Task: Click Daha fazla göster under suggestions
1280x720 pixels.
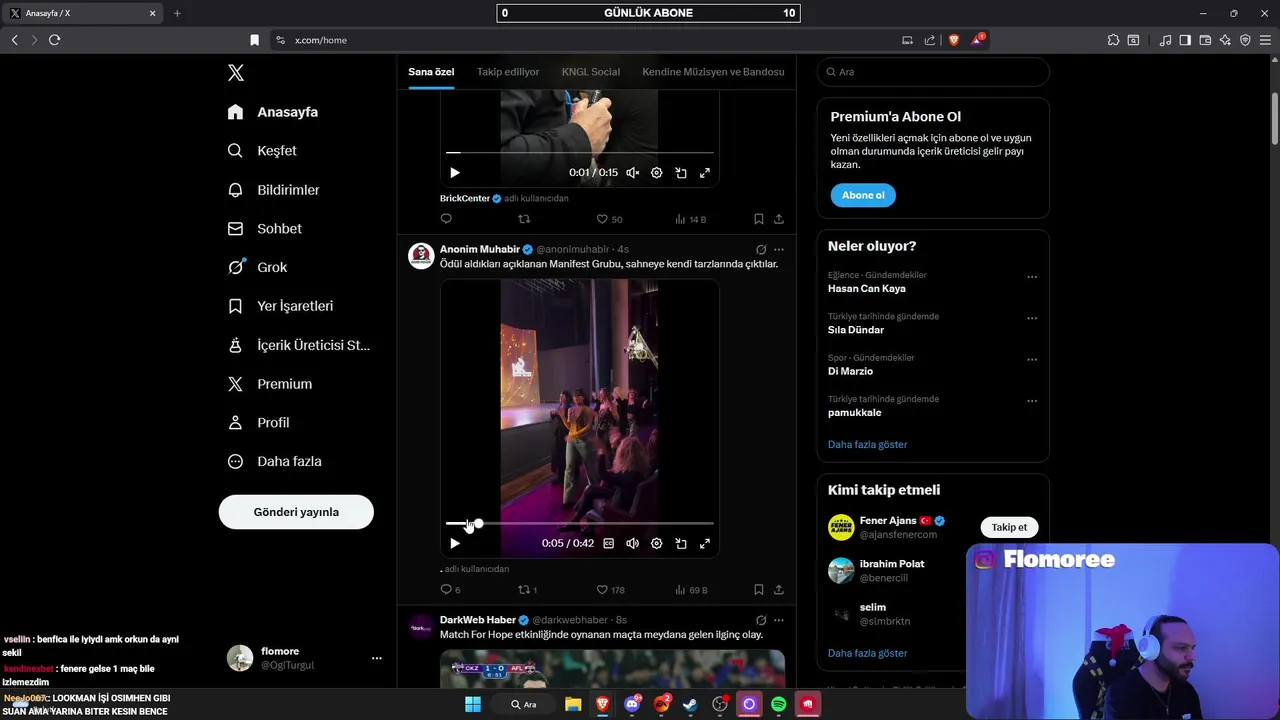Action: coord(868,653)
